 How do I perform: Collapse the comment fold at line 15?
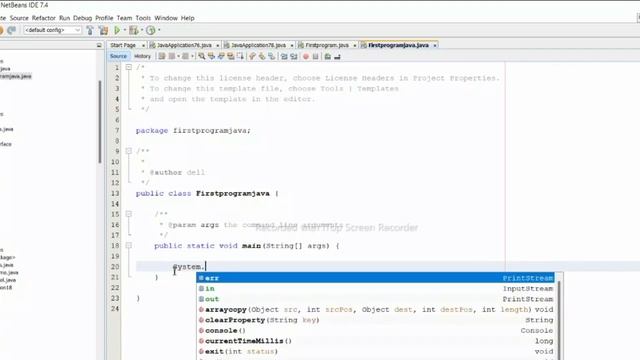click(x=129, y=214)
